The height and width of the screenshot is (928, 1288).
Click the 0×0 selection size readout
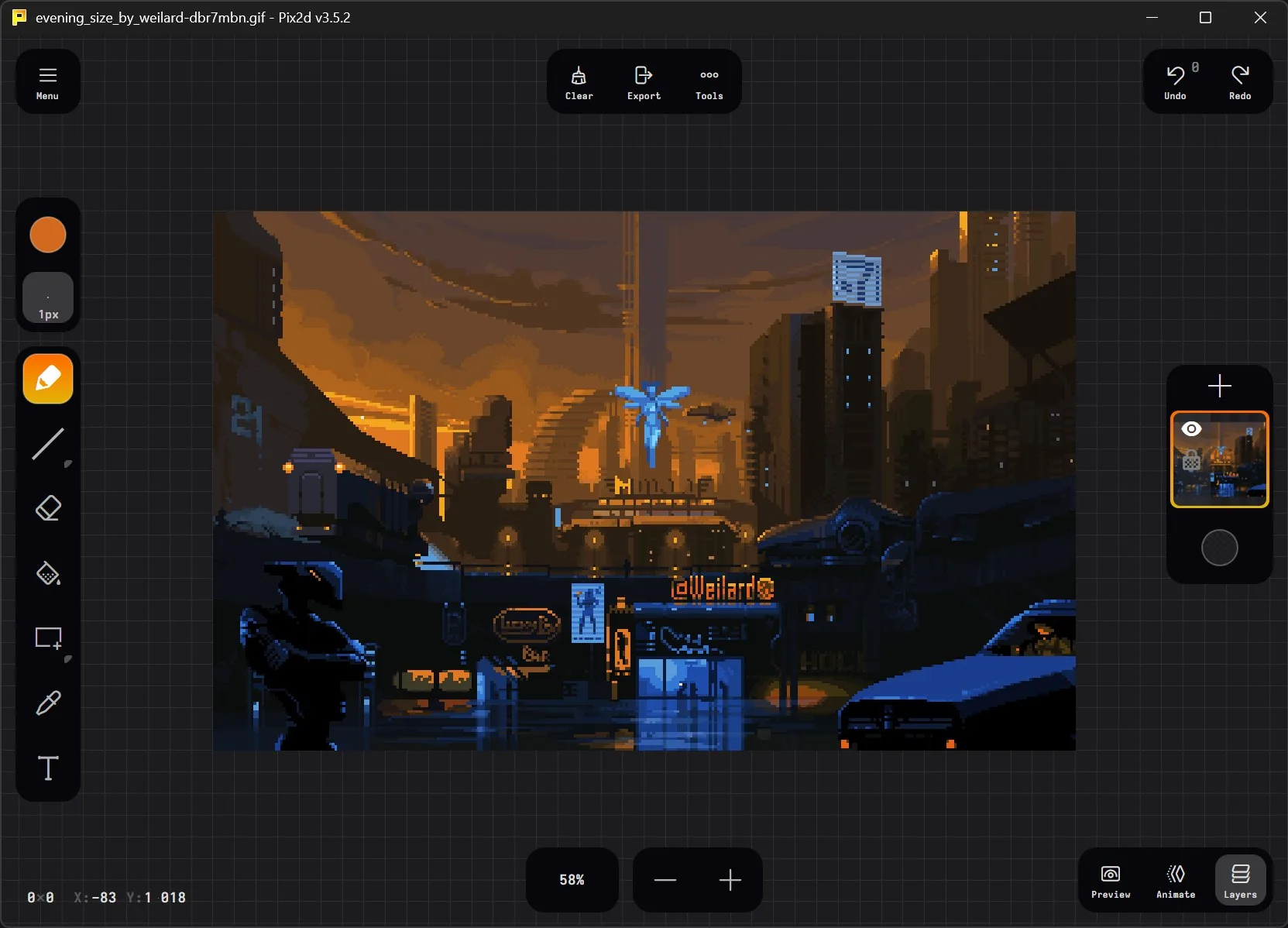point(40,898)
